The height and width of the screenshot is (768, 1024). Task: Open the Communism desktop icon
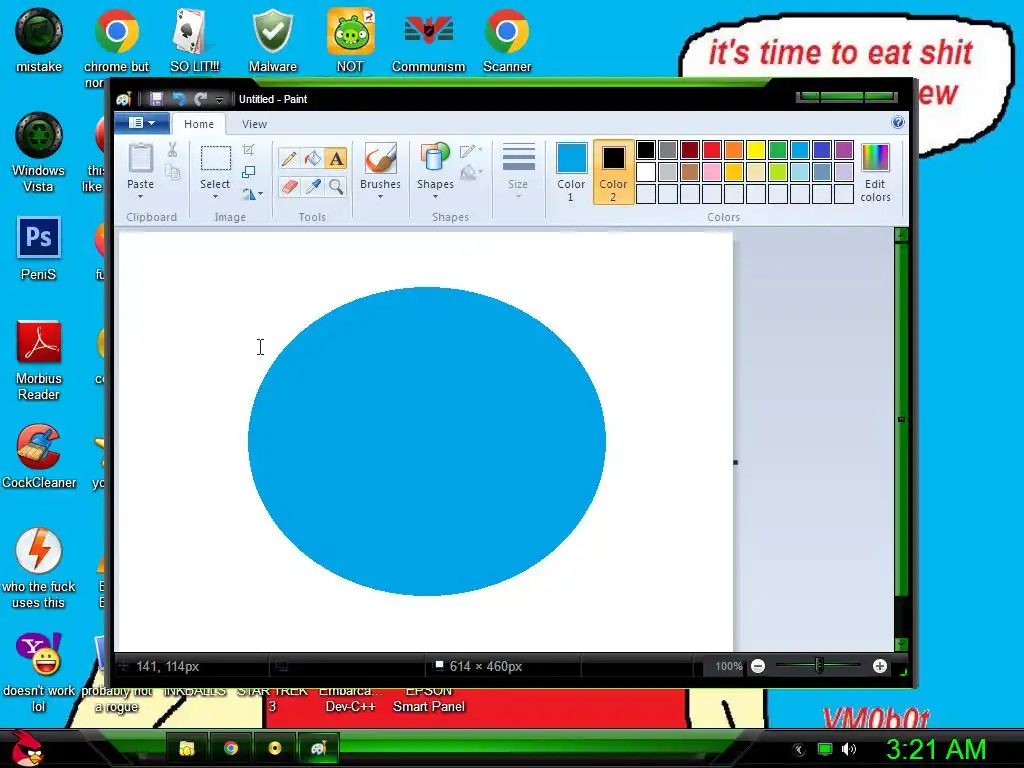tap(428, 40)
